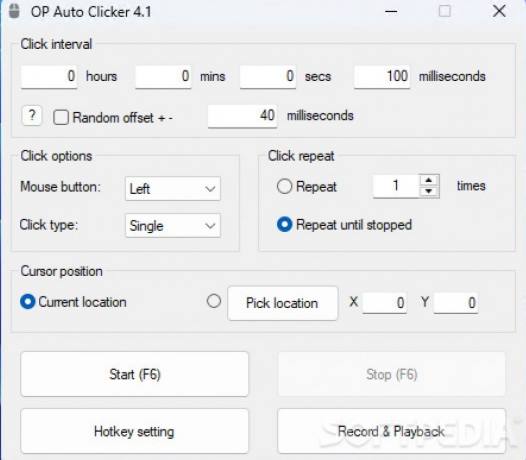
Task: Open Hotkey setting dialog
Action: [x=135, y=431]
